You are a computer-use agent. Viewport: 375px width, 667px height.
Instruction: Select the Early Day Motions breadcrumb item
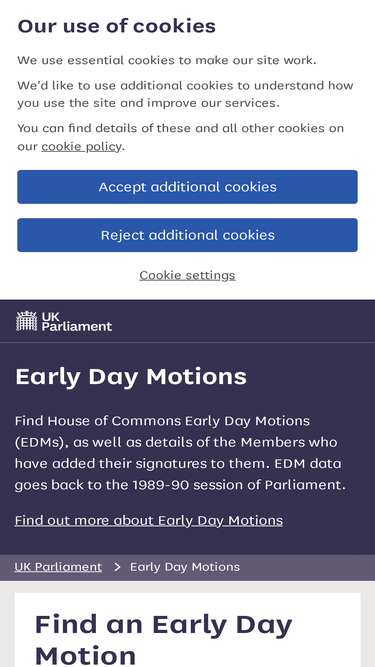point(185,567)
